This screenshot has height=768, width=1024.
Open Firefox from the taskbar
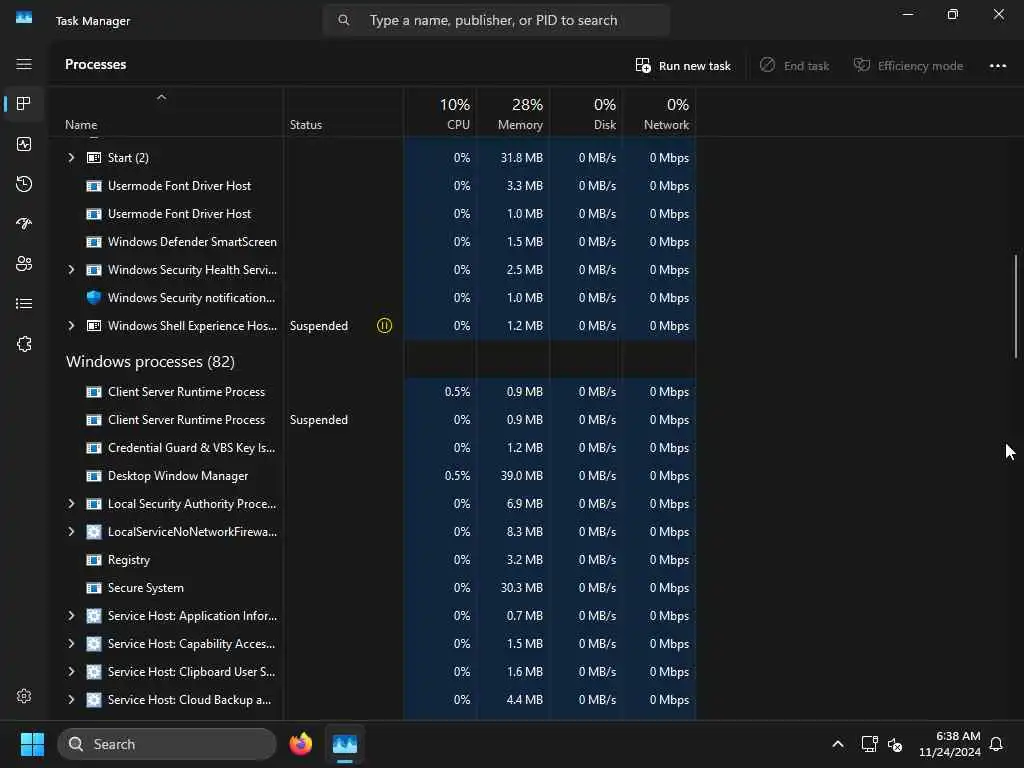tap(300, 744)
